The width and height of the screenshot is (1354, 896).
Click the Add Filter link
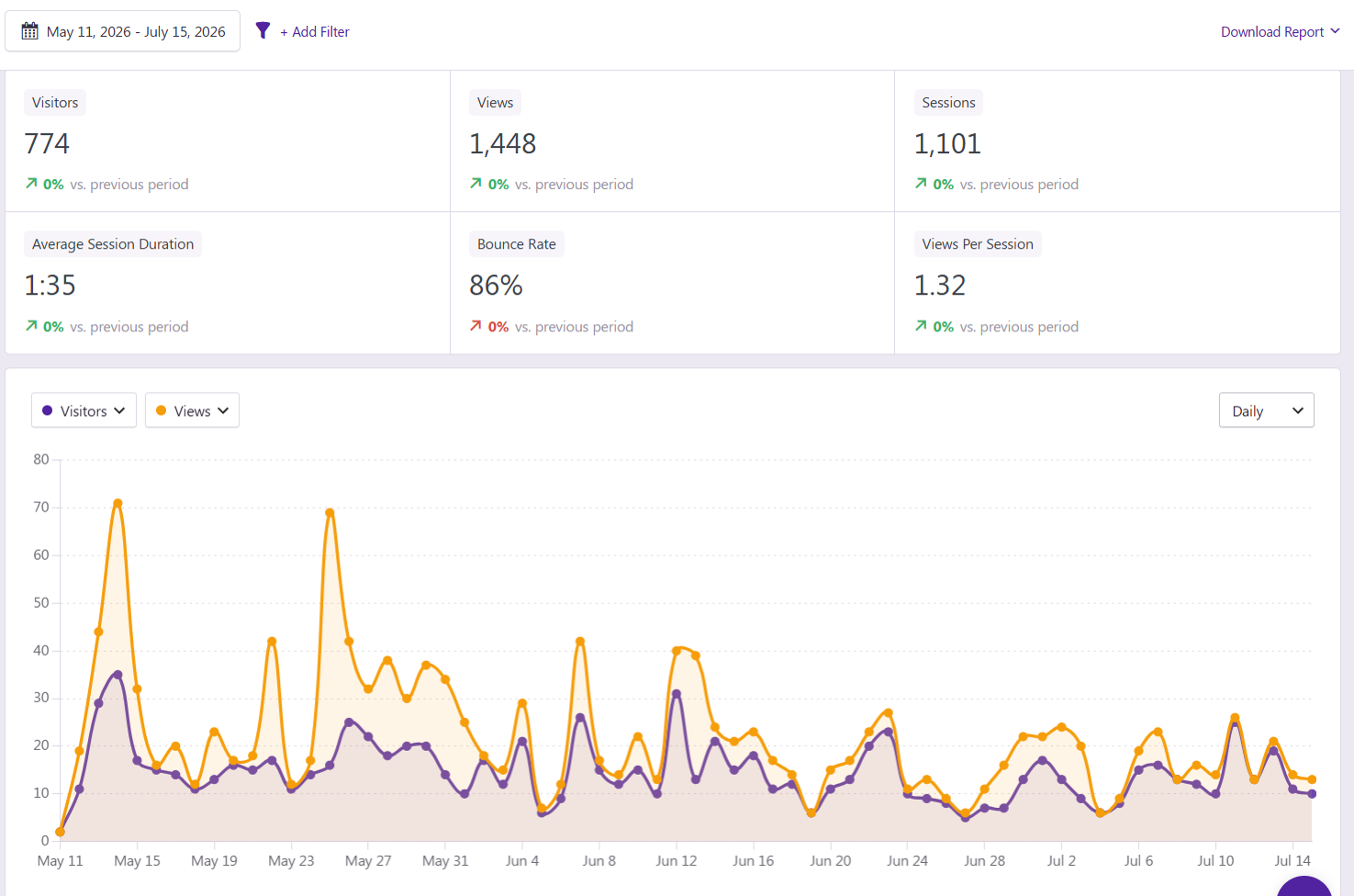coord(315,31)
